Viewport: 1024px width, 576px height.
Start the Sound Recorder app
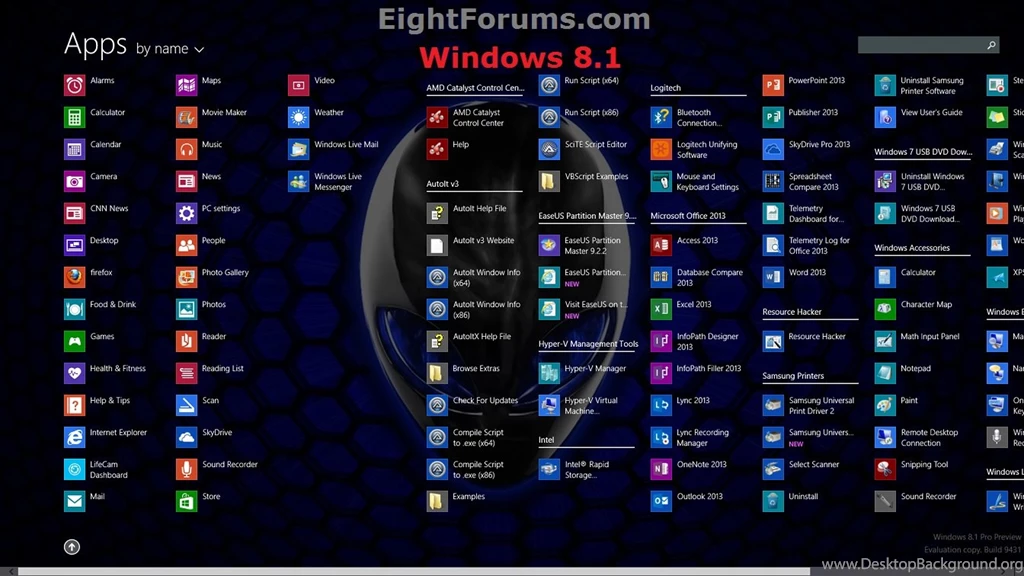coord(228,465)
